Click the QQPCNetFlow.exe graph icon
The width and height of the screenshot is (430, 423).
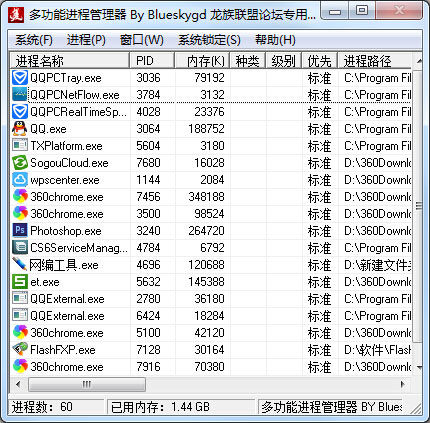click(20, 95)
